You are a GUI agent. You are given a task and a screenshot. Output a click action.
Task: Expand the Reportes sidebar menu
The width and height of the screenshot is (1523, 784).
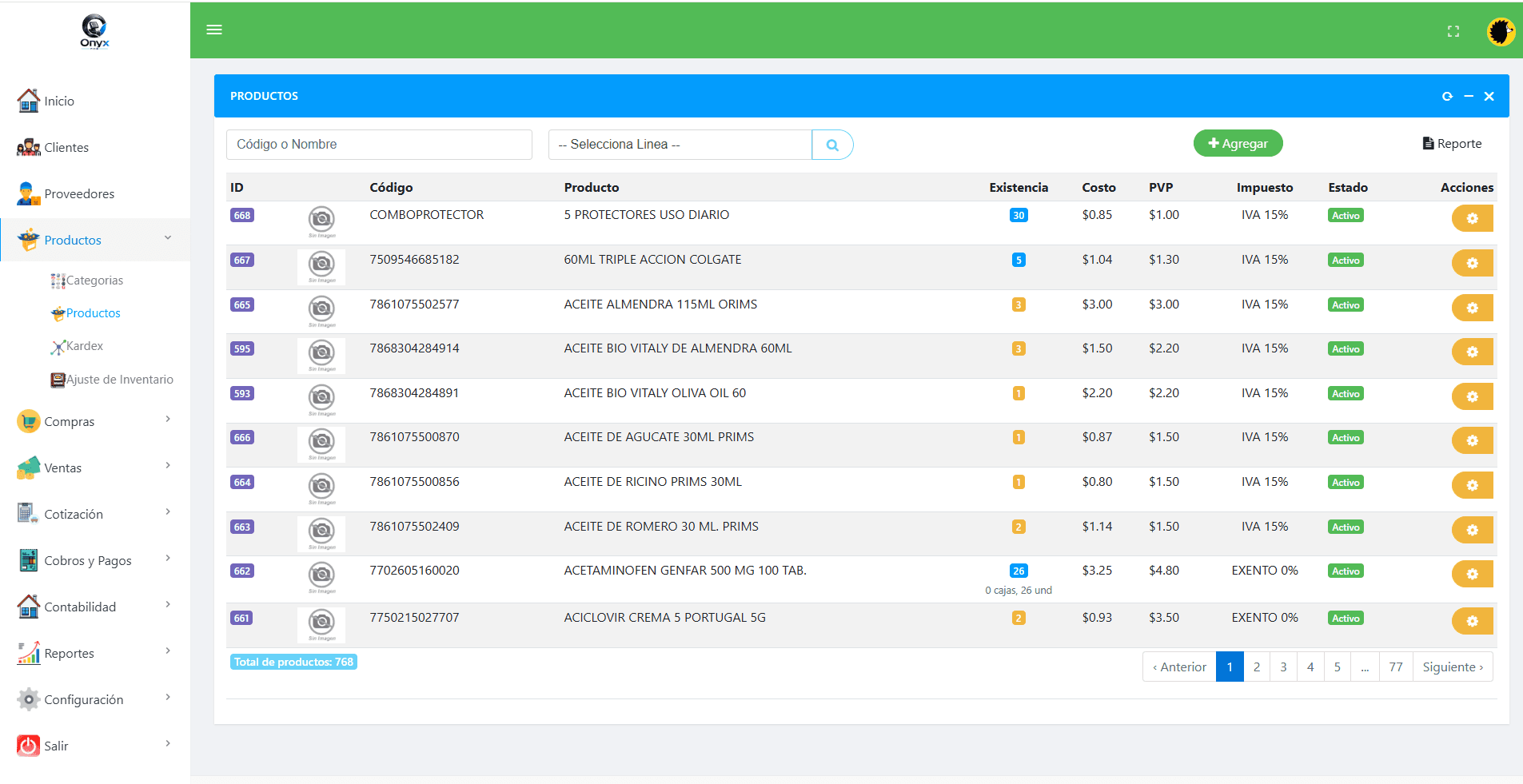95,653
